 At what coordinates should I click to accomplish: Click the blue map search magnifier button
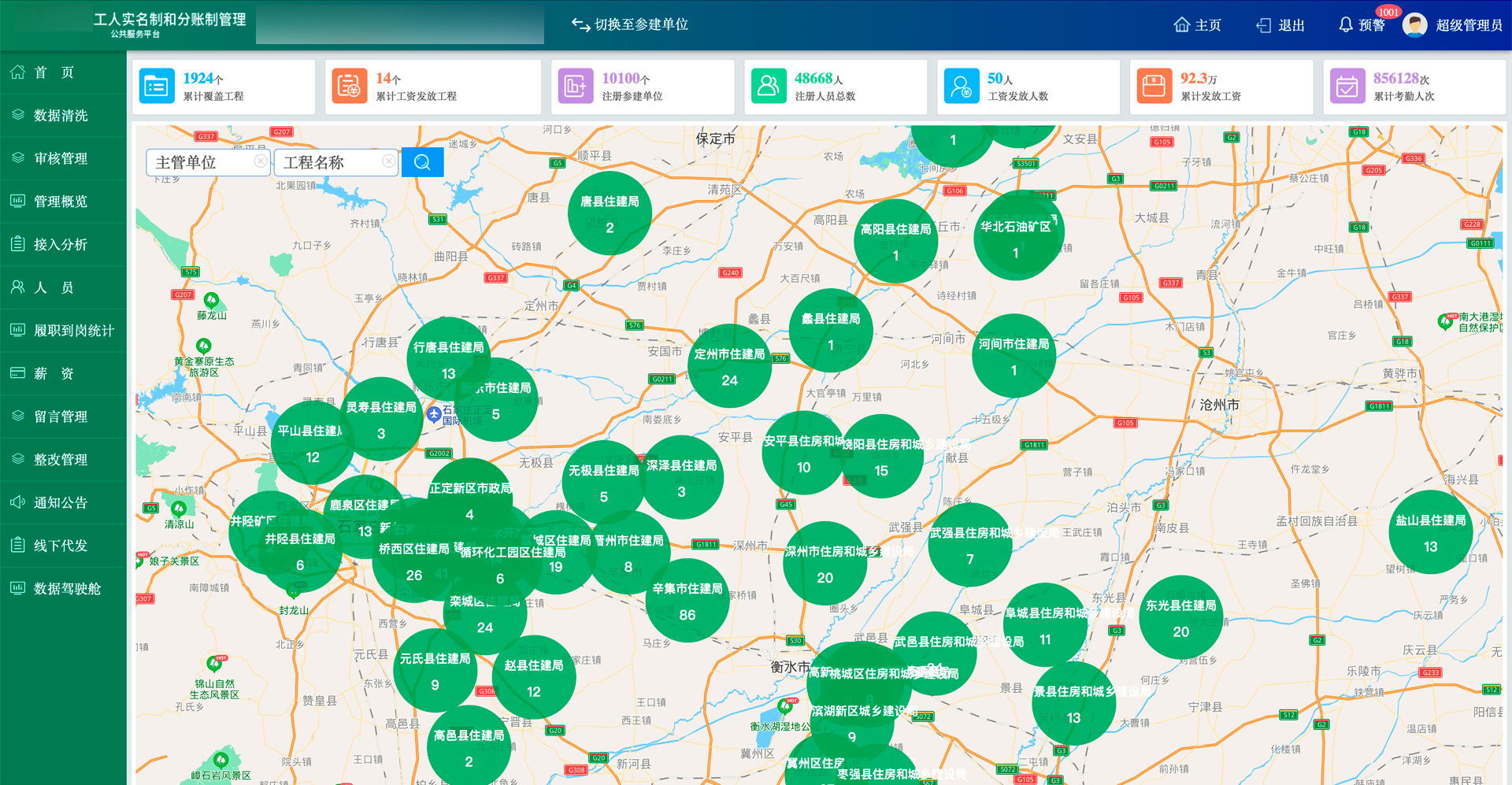coord(422,162)
